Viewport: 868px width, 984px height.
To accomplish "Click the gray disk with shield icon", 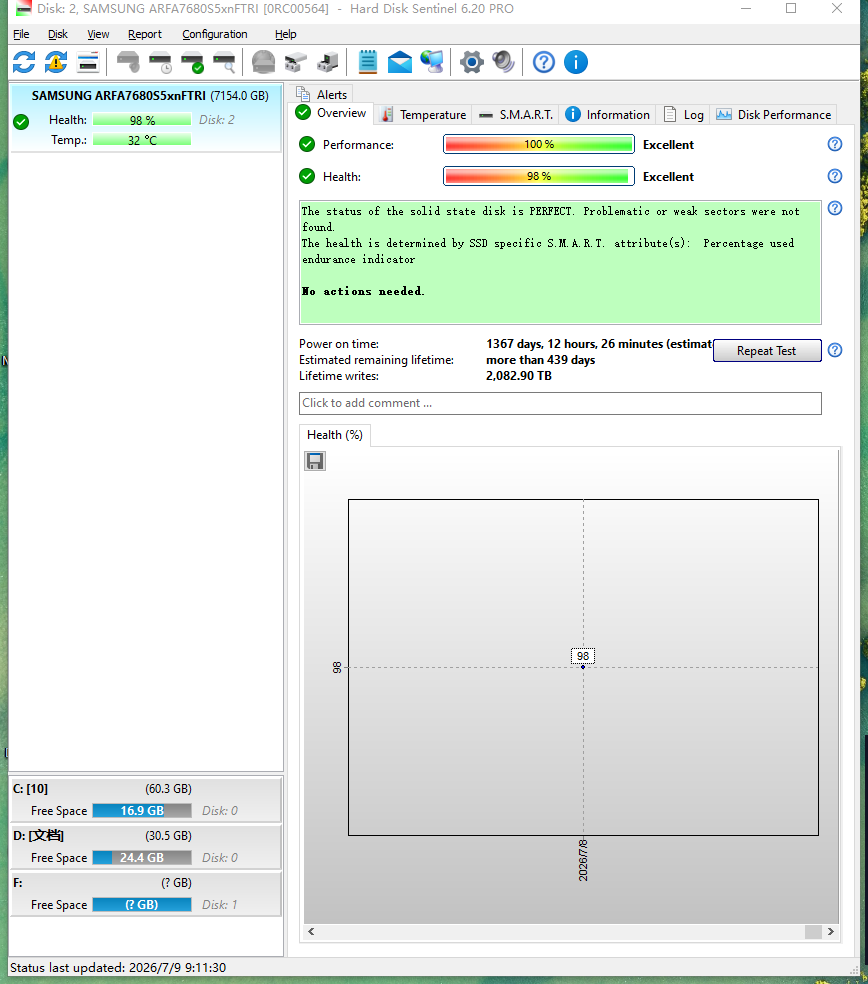I will click(x=128, y=62).
